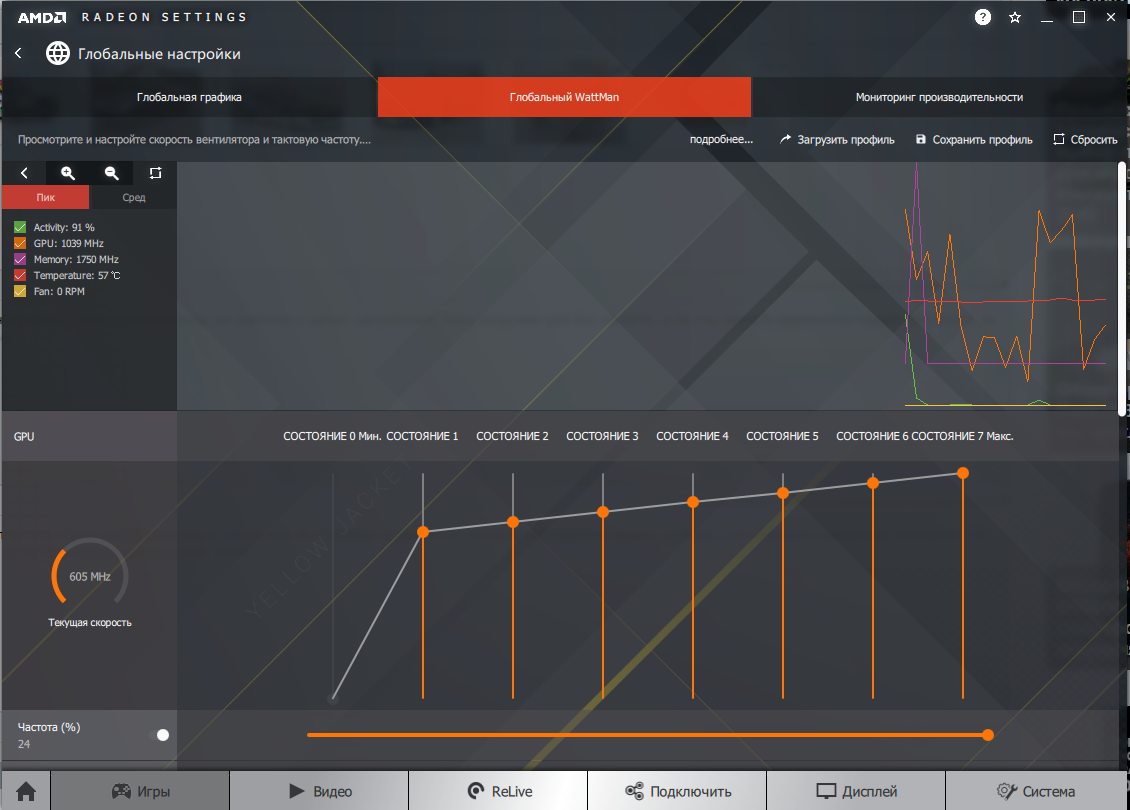This screenshot has width=1130, height=810.
Task: Click the globe icon next to Глобальные настройки
Action: point(58,53)
